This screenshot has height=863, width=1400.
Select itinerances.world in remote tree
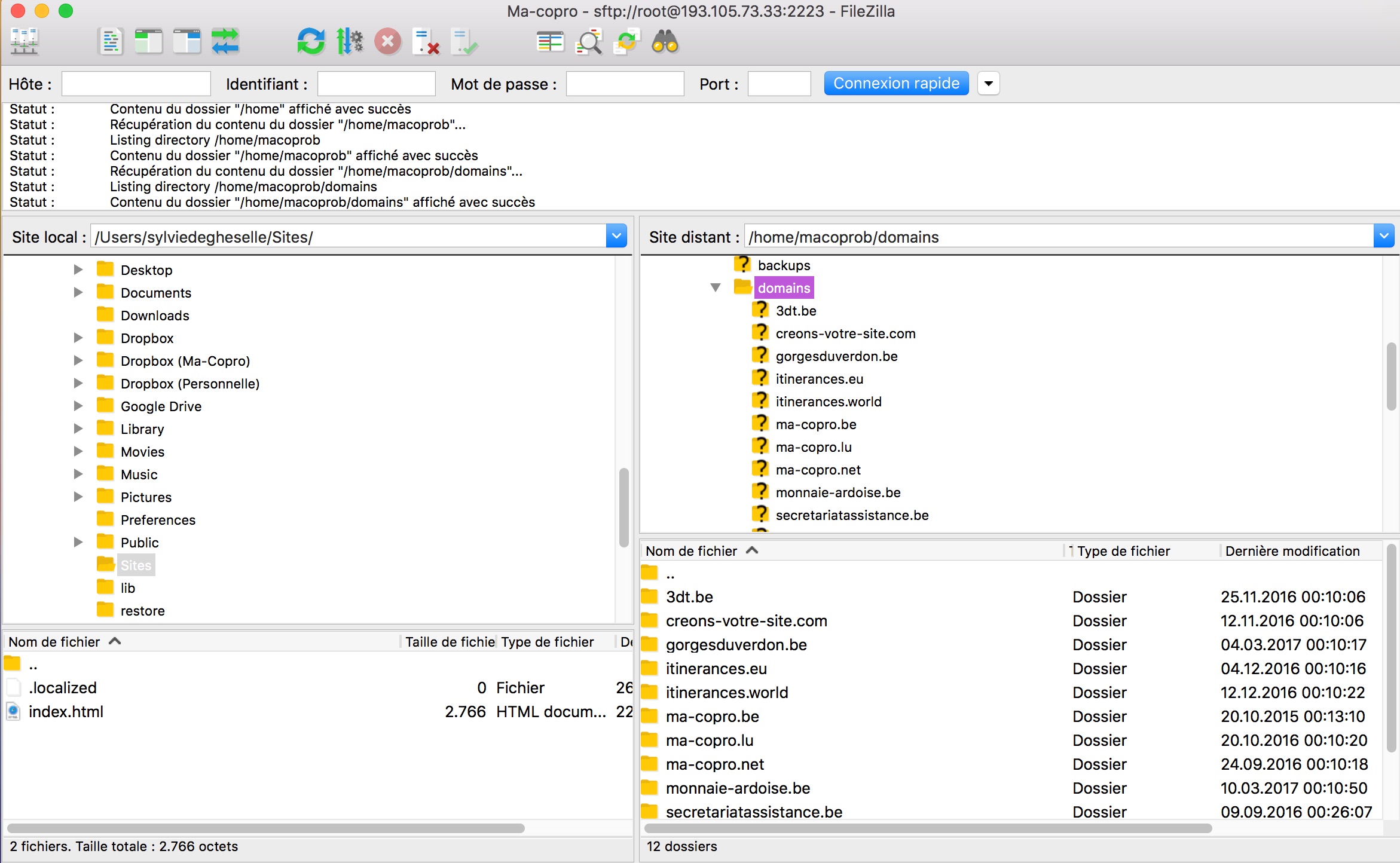(x=829, y=402)
